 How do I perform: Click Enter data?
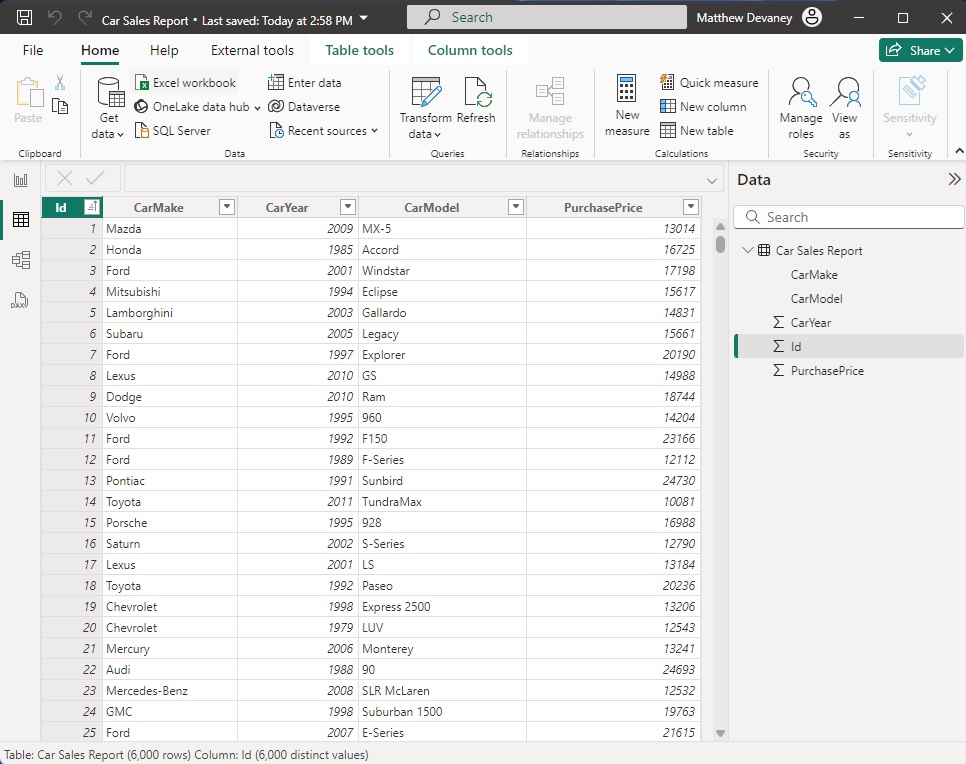(x=305, y=83)
